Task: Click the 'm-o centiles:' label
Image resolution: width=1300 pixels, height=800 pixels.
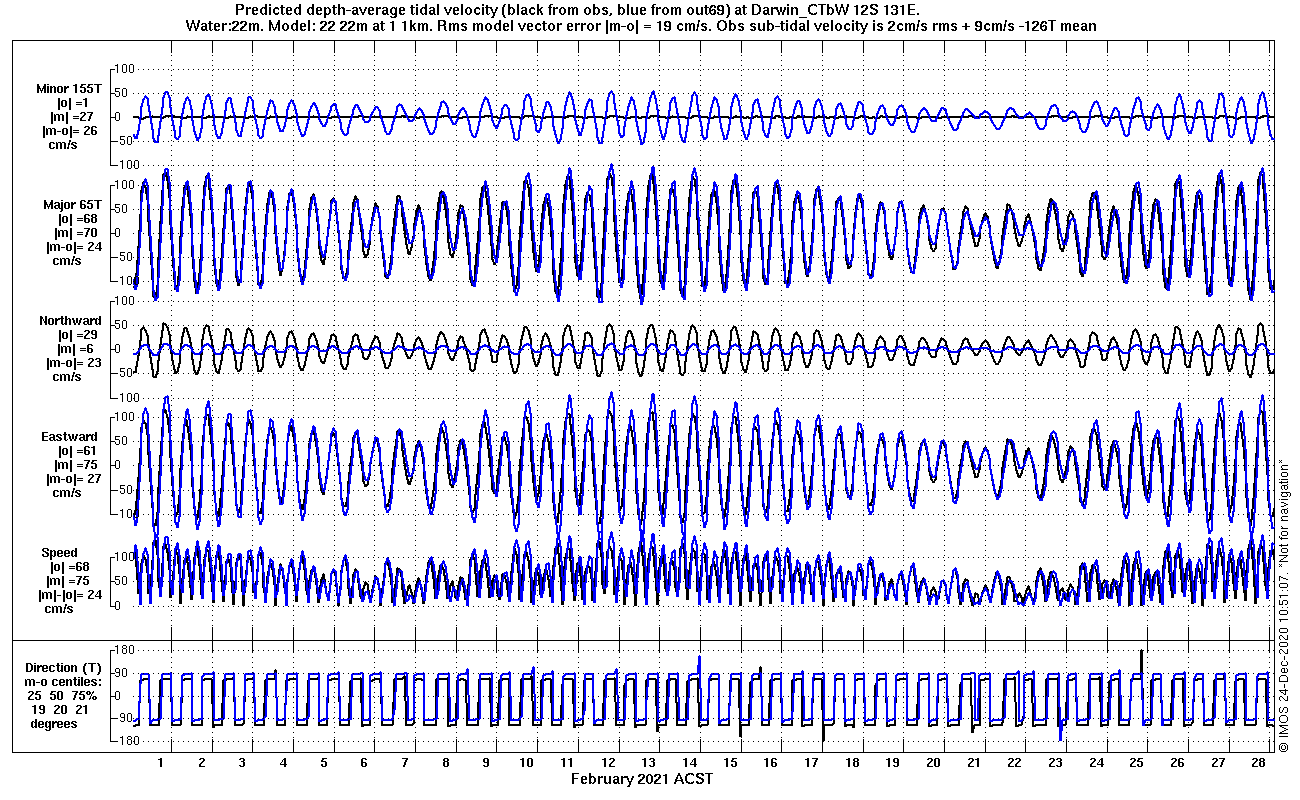Action: coord(64,681)
